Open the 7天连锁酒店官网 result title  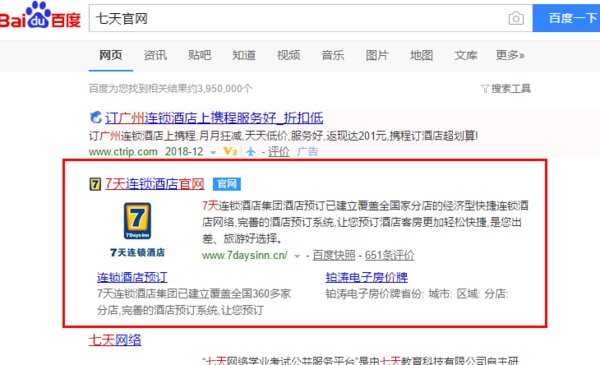coord(155,184)
